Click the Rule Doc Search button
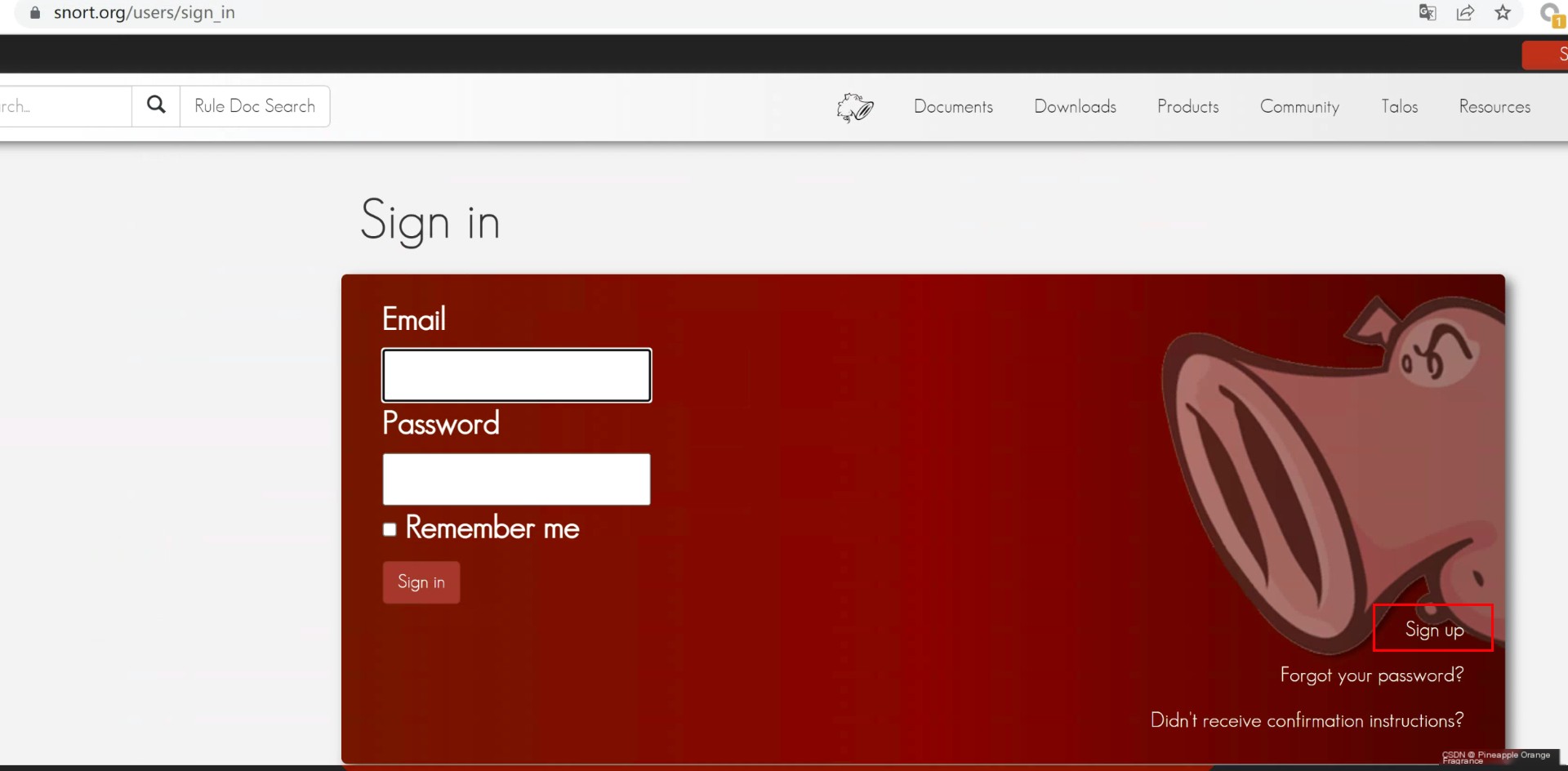1568x771 pixels. (x=255, y=106)
